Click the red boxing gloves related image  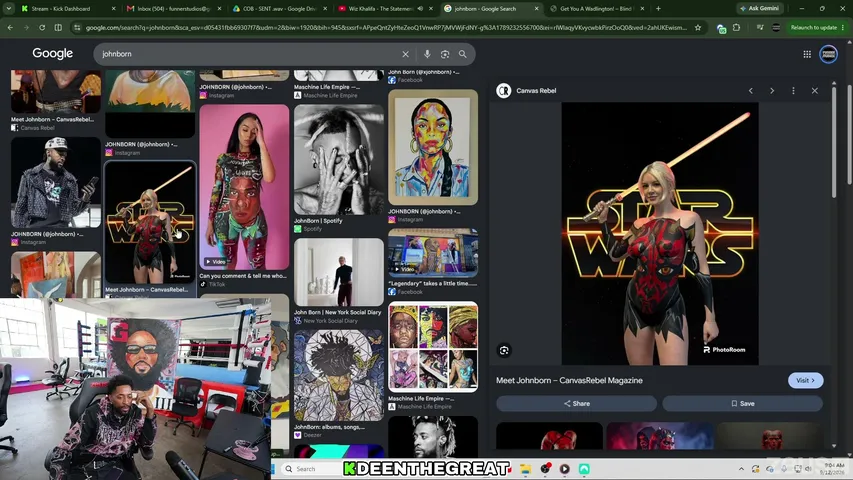tap(549, 436)
